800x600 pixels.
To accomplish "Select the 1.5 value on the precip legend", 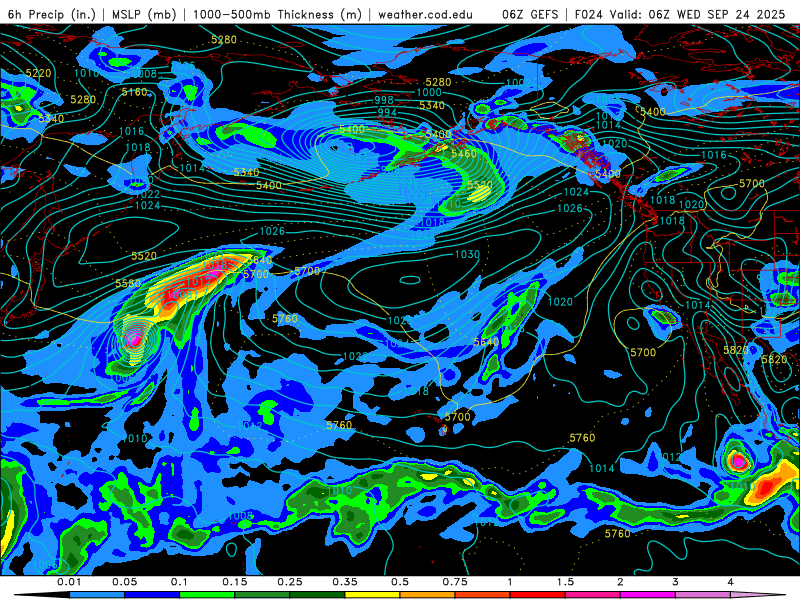I will 565,582.
